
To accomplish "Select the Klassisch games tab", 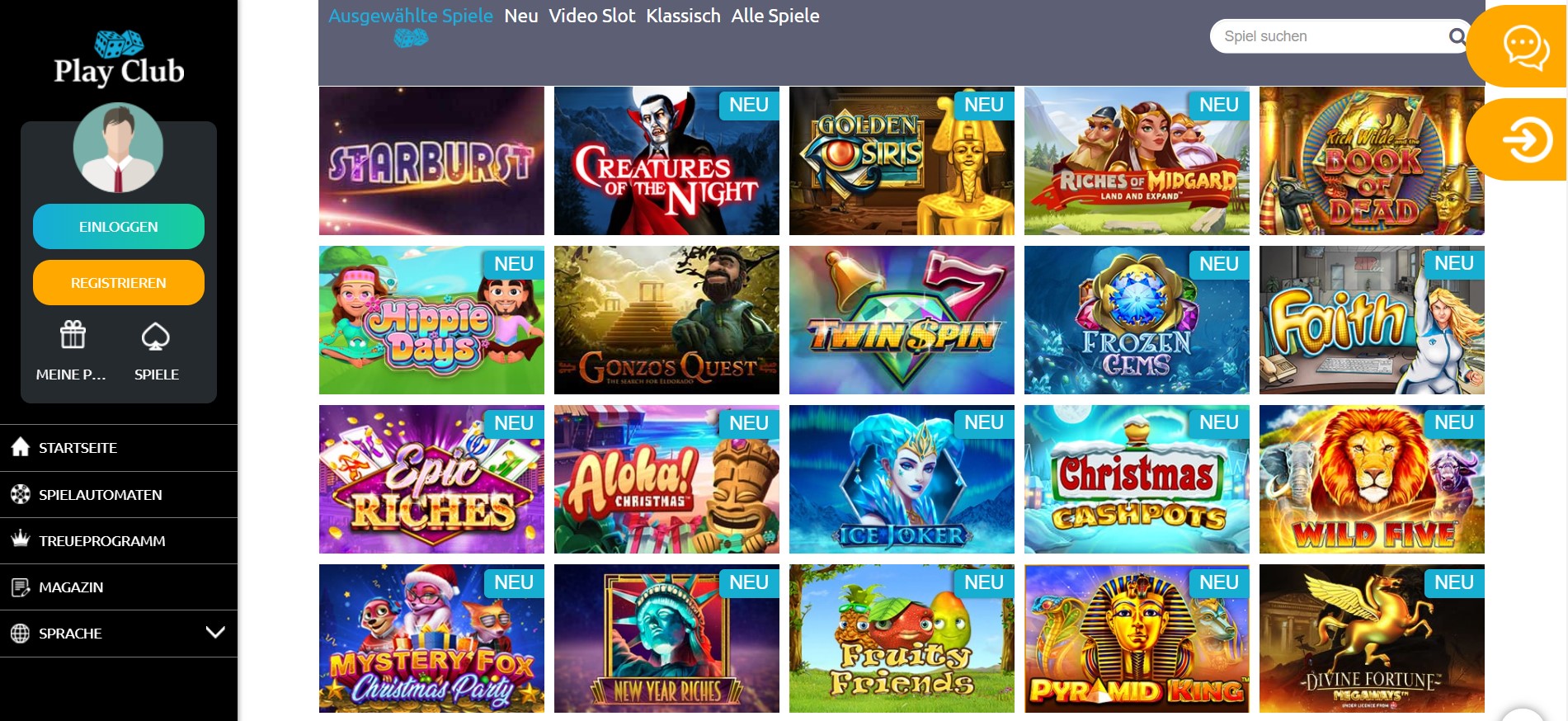I will coord(683,16).
